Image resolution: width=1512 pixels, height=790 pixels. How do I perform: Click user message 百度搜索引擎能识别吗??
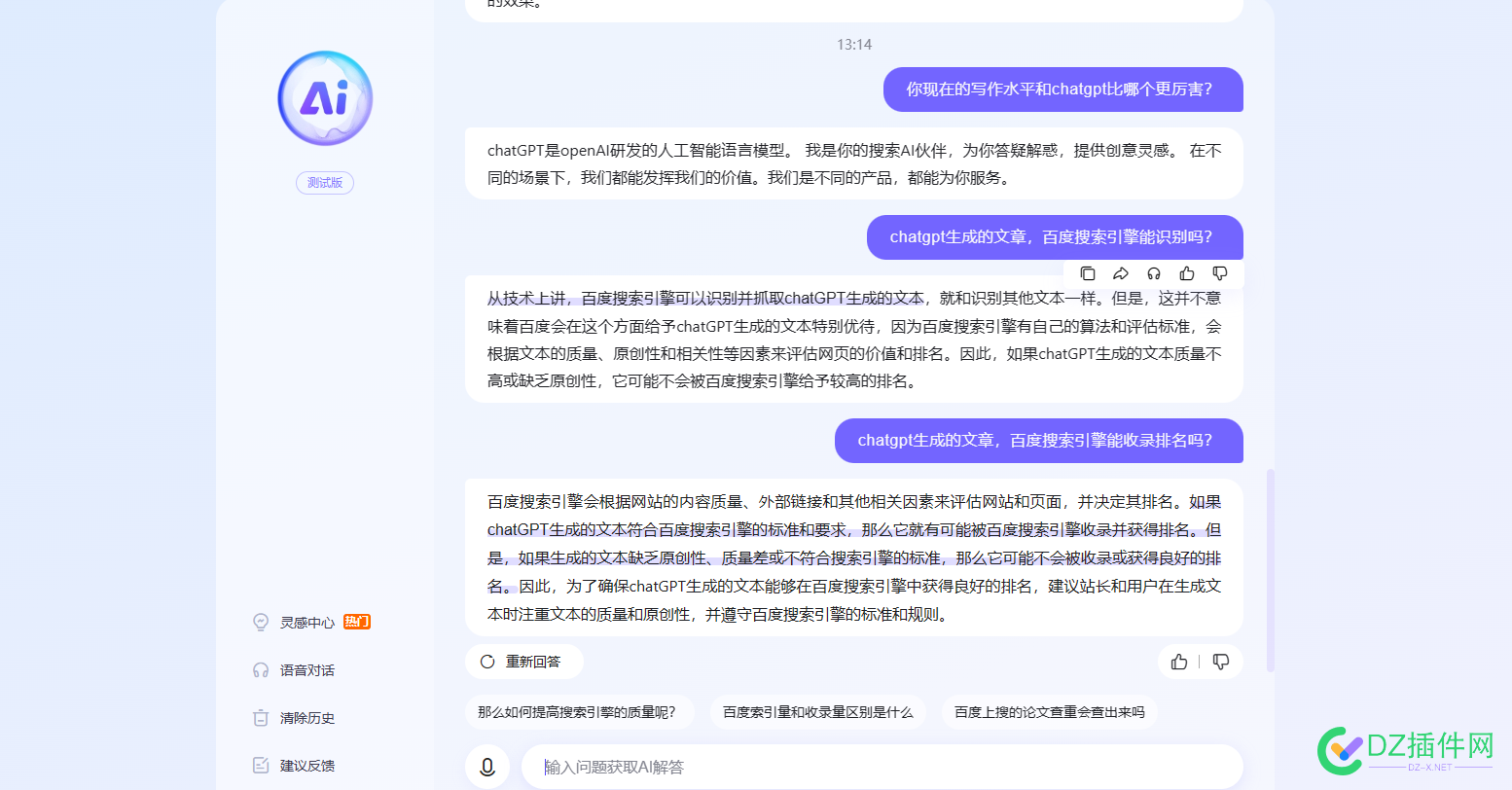pos(1055,237)
